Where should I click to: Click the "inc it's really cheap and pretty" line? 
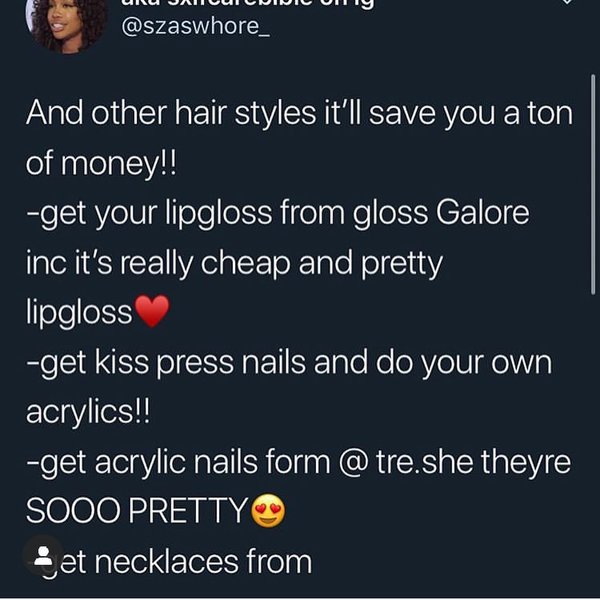[x=234, y=265]
